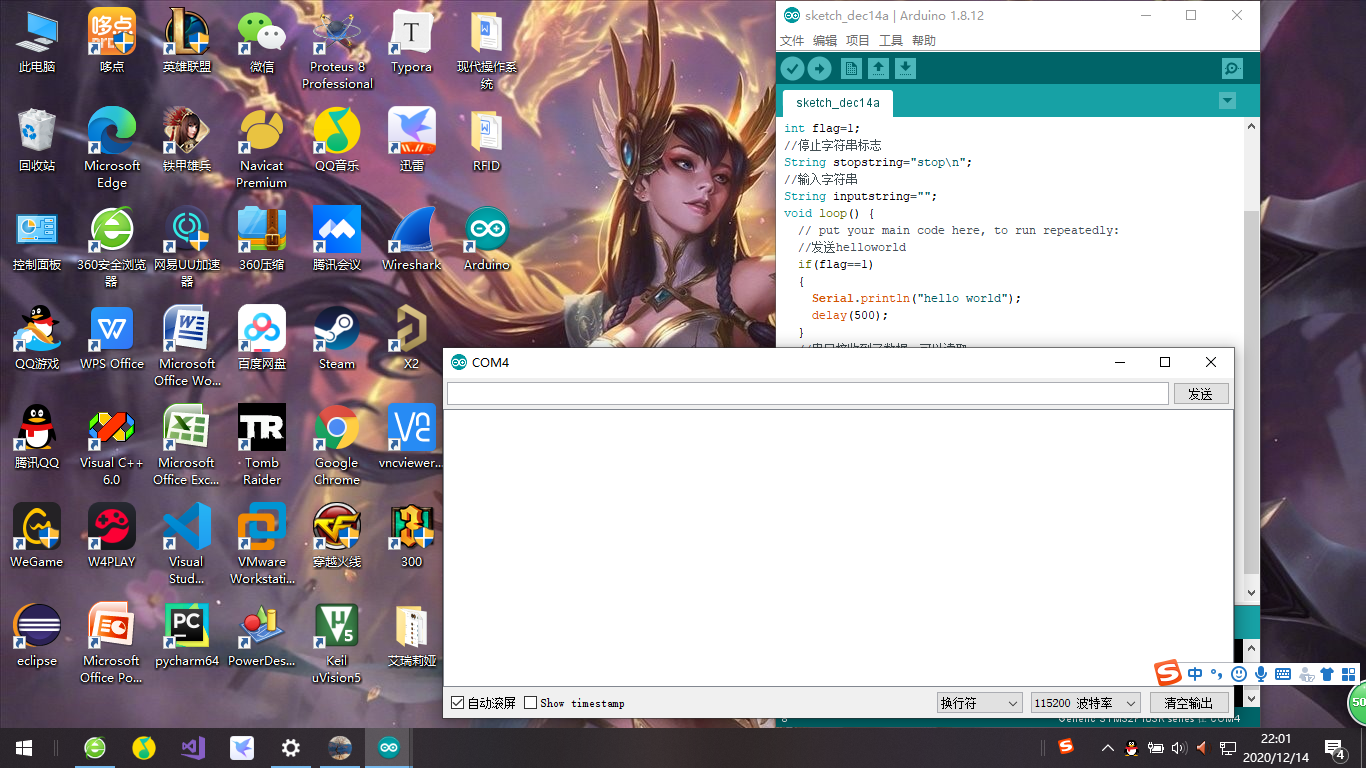This screenshot has width=1366, height=768.
Task: Select the 回收站 recycle bin icon
Action: (37, 142)
